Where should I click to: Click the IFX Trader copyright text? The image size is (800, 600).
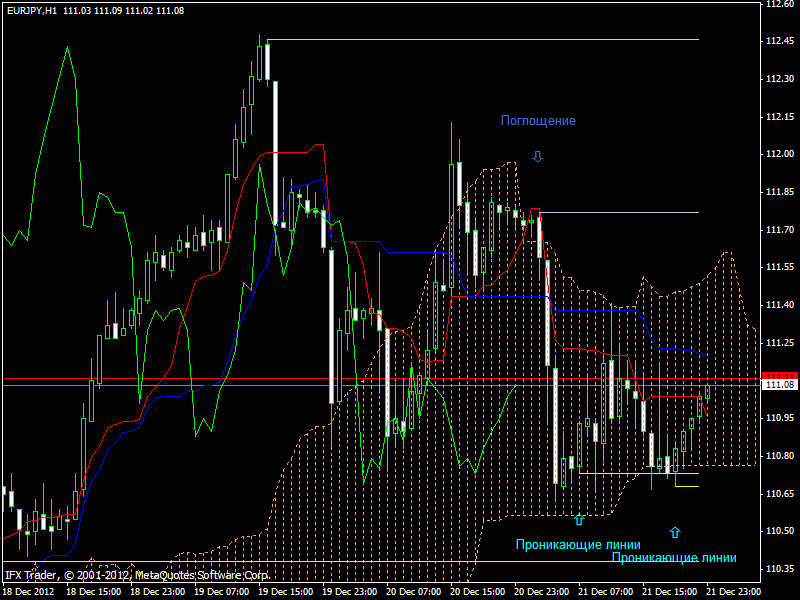[x=137, y=576]
